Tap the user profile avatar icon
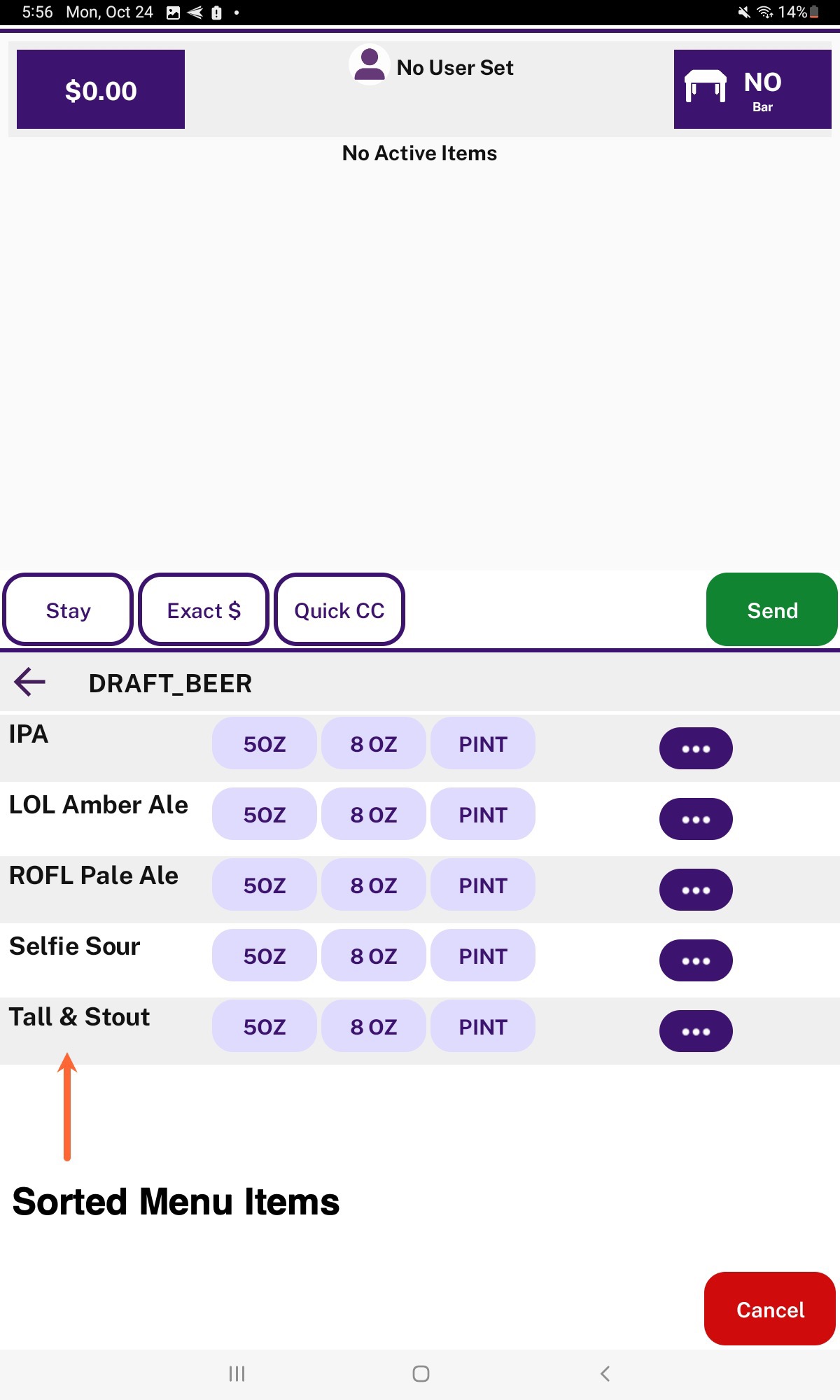This screenshot has width=840, height=1400. (369, 65)
